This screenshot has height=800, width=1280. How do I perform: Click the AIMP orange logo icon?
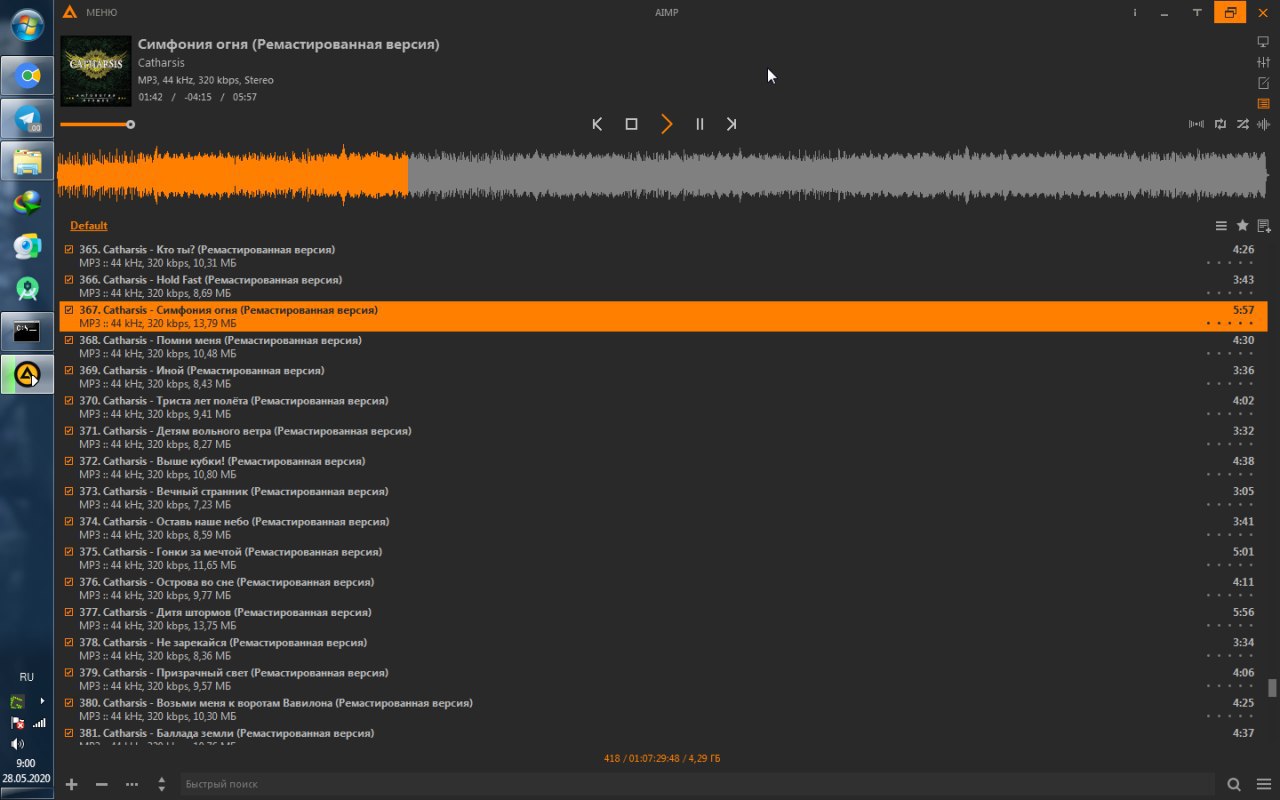(69, 12)
